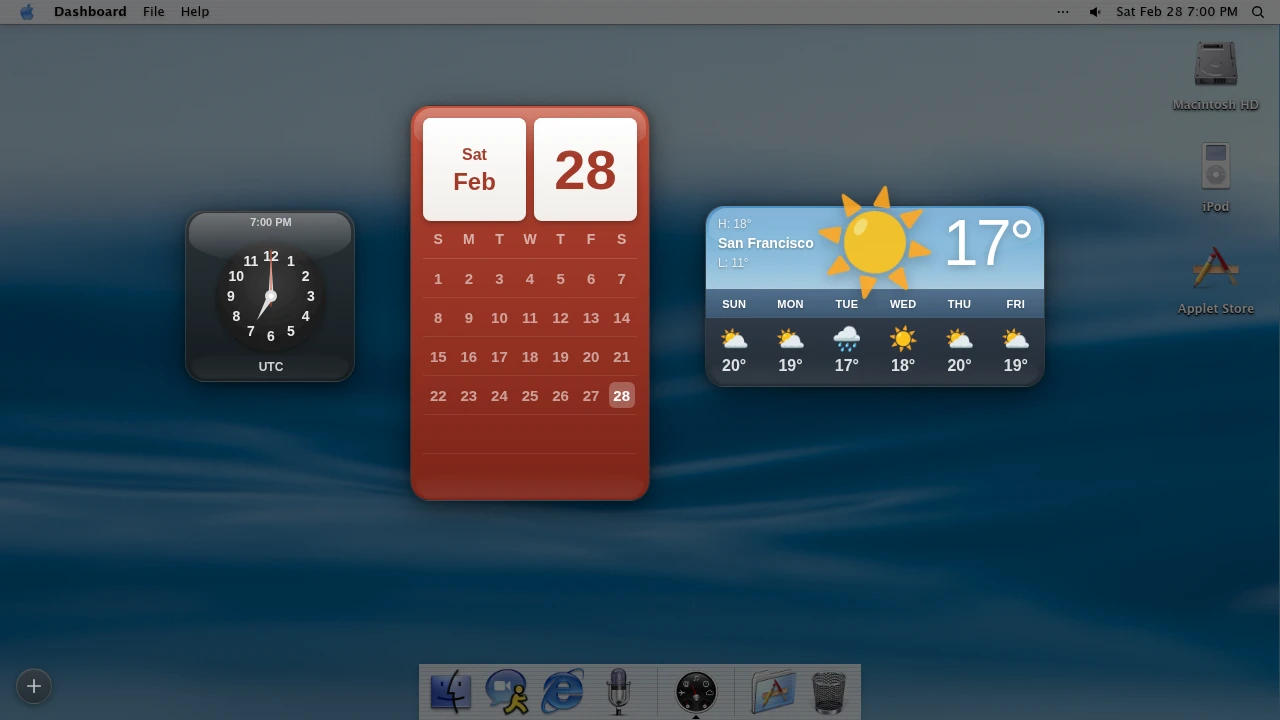The width and height of the screenshot is (1280, 720).
Task: Select day 10 in the calendar
Action: (x=499, y=318)
